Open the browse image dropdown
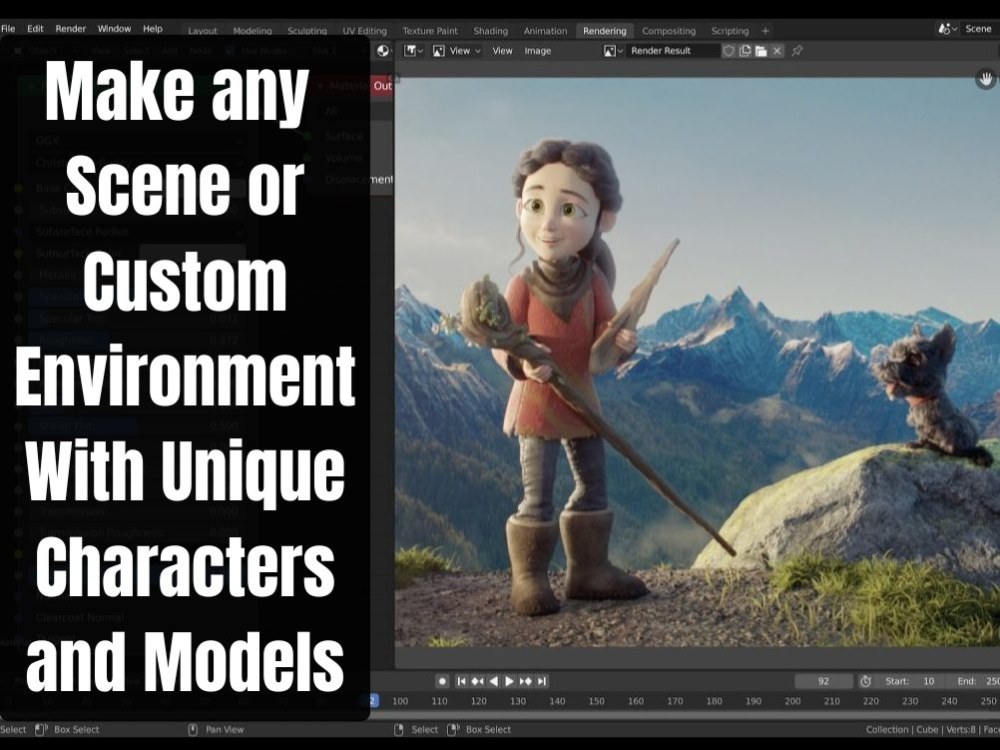 [613, 51]
